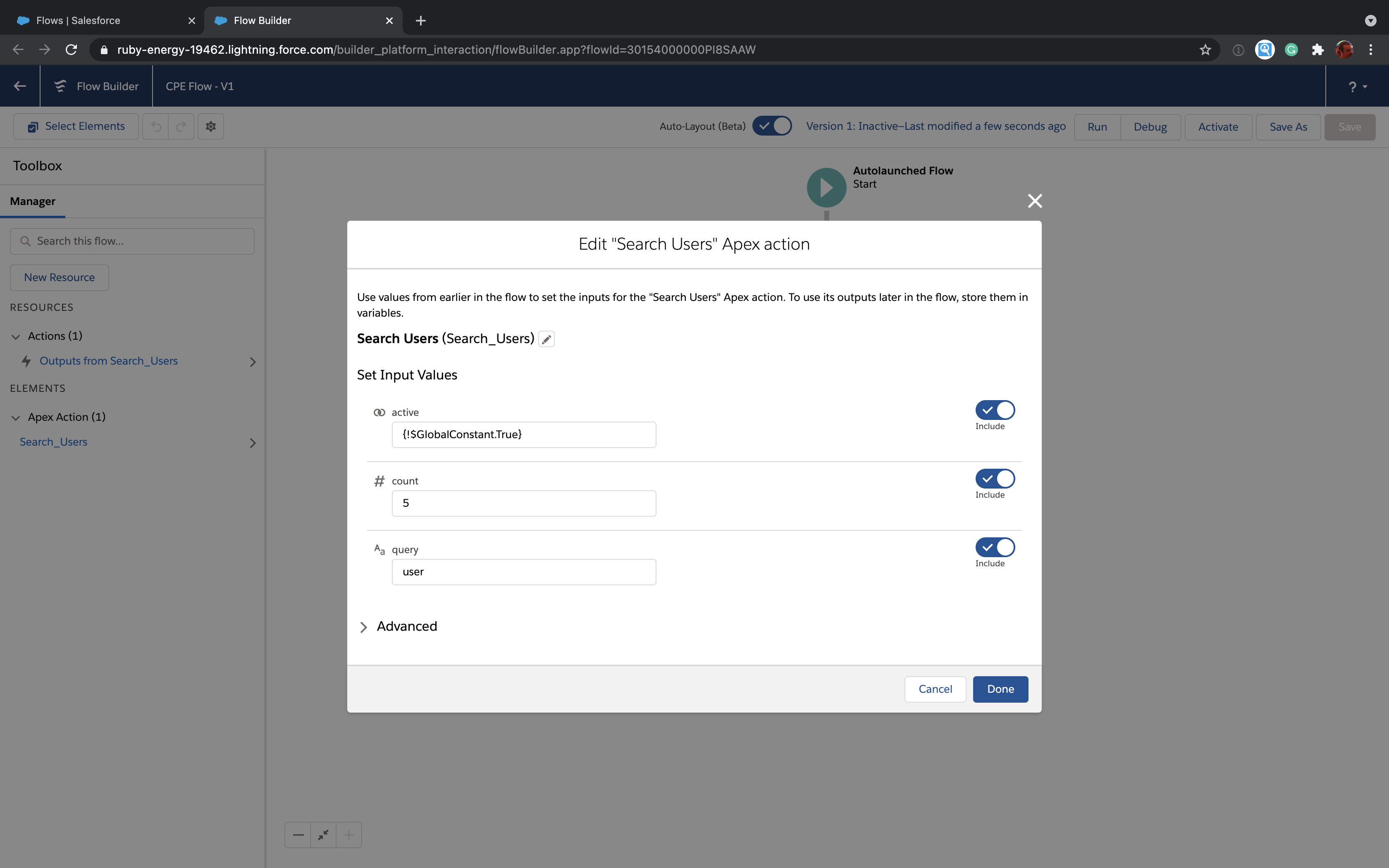The width and height of the screenshot is (1389, 868).
Task: Disable Include toggle for count input
Action: coord(995,479)
